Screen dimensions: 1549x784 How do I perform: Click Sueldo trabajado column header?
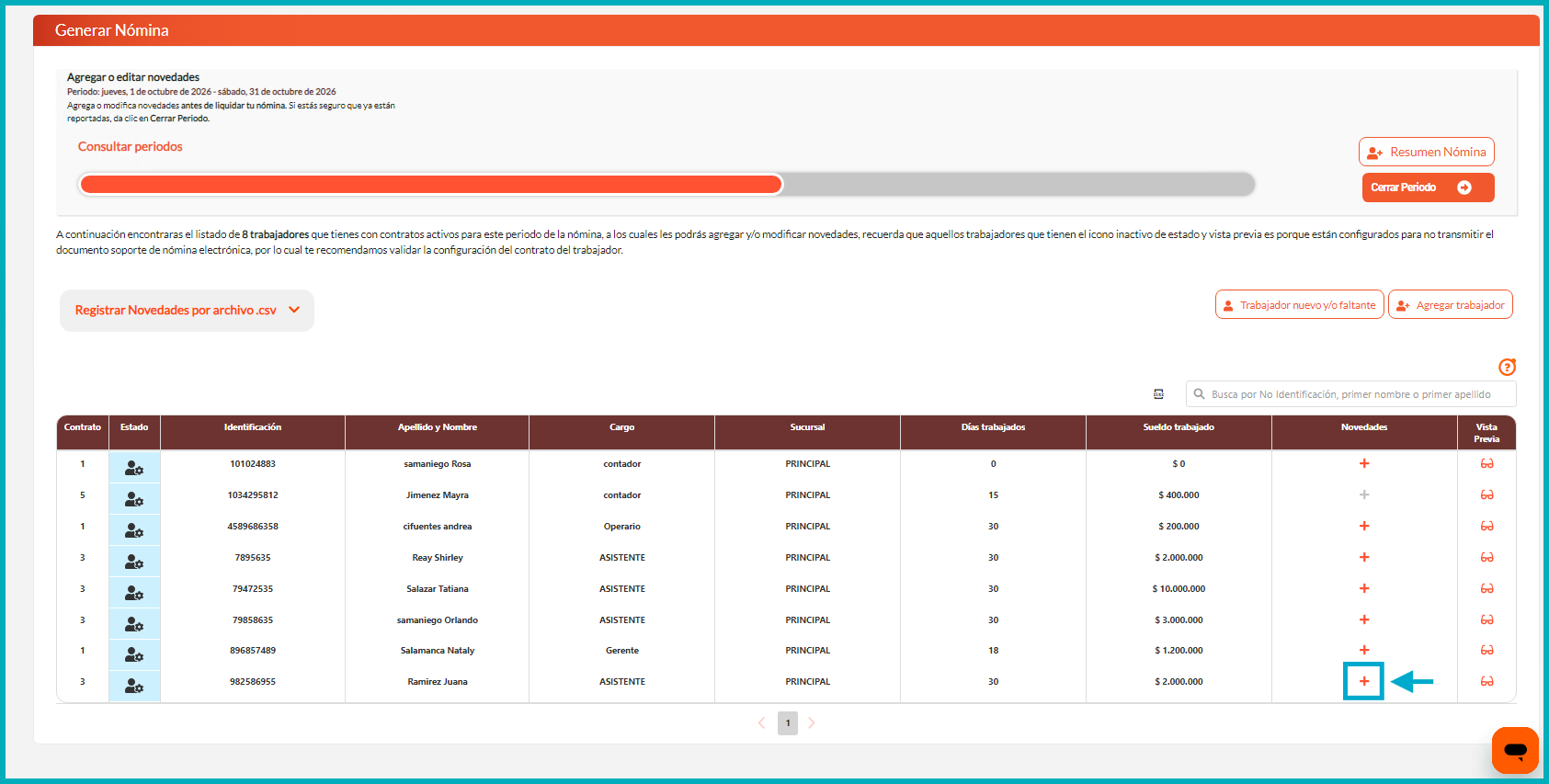pyautogui.click(x=1179, y=427)
